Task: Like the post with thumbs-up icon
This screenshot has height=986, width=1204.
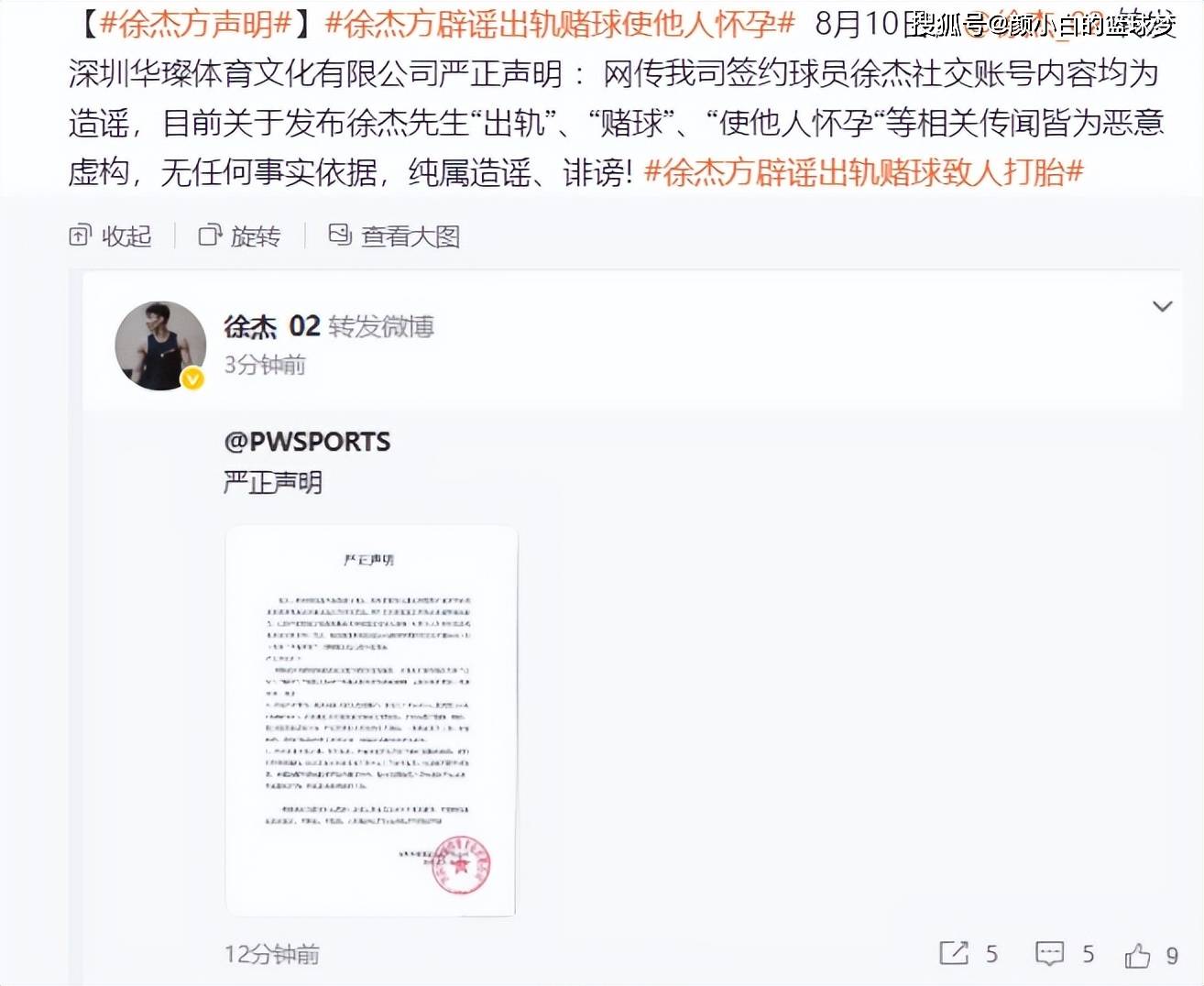Action: pyautogui.click(x=1137, y=955)
